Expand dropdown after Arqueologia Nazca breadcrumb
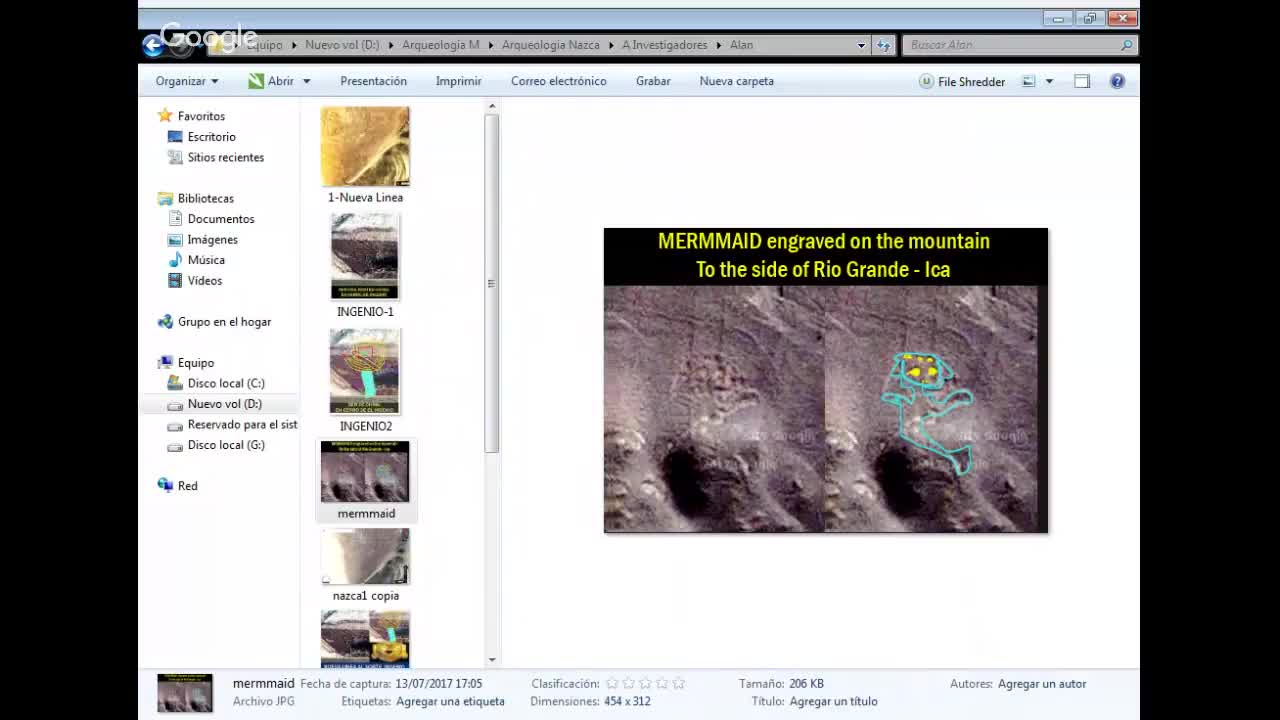This screenshot has height=720, width=1280. tap(611, 45)
